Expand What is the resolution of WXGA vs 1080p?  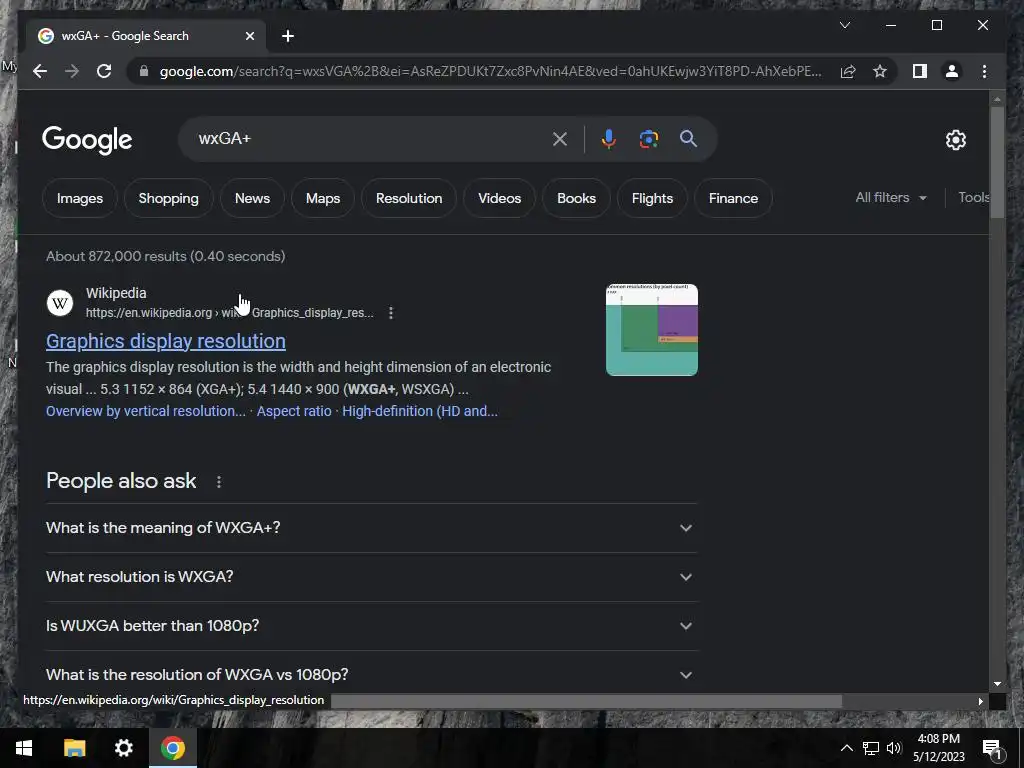[x=371, y=675]
